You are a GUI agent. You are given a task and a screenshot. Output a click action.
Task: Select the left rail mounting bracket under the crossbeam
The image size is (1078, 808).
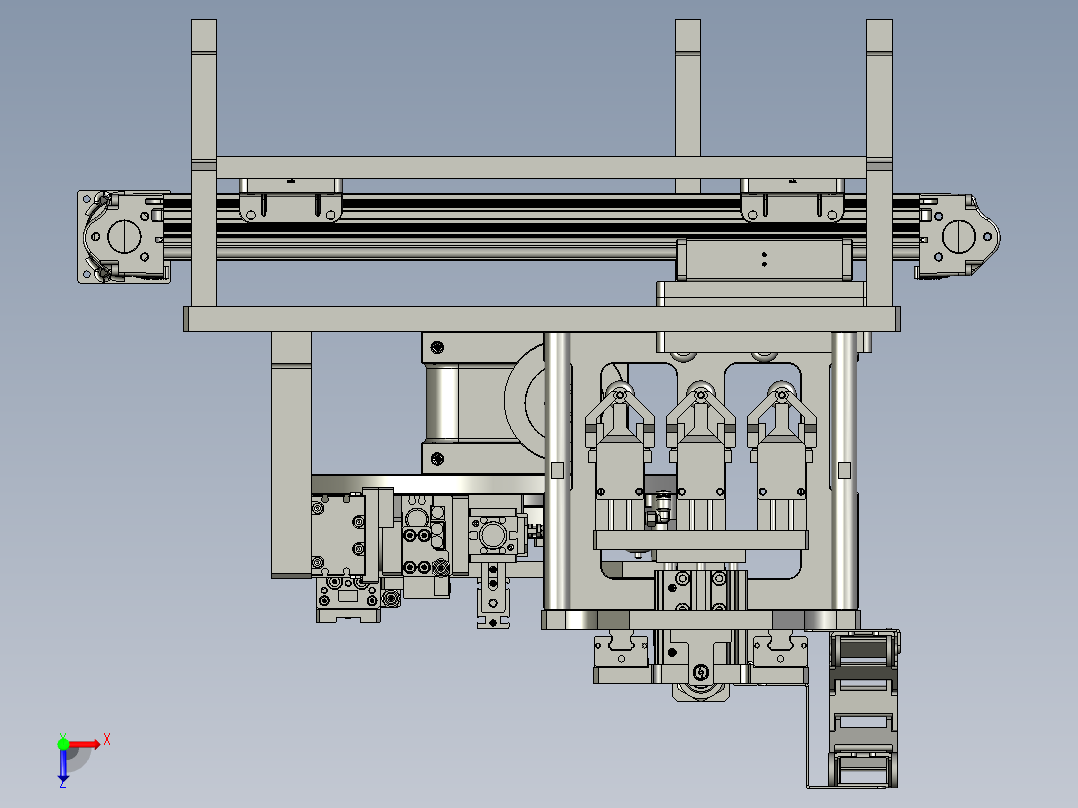(x=290, y=200)
